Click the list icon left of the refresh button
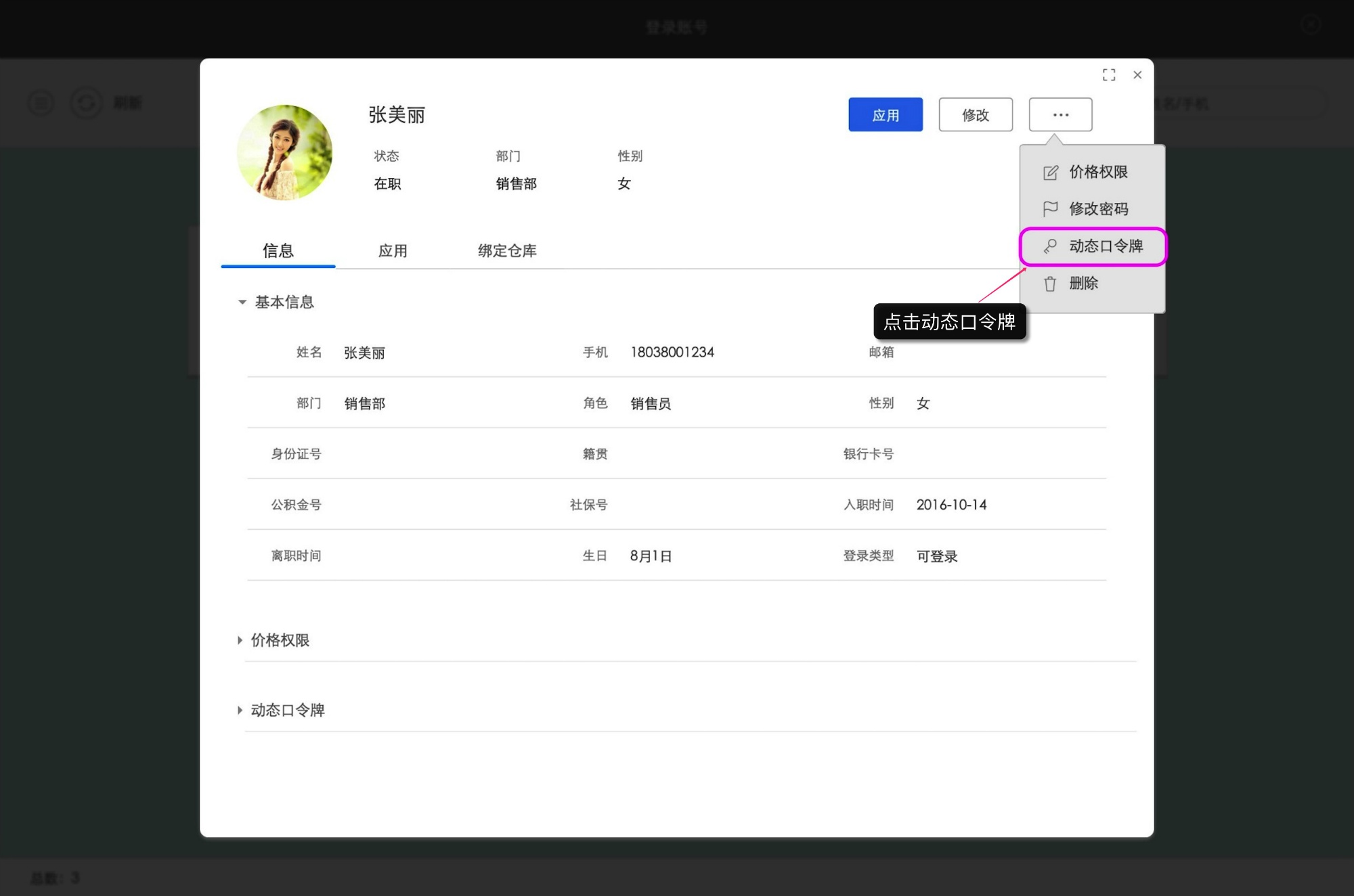 (41, 103)
